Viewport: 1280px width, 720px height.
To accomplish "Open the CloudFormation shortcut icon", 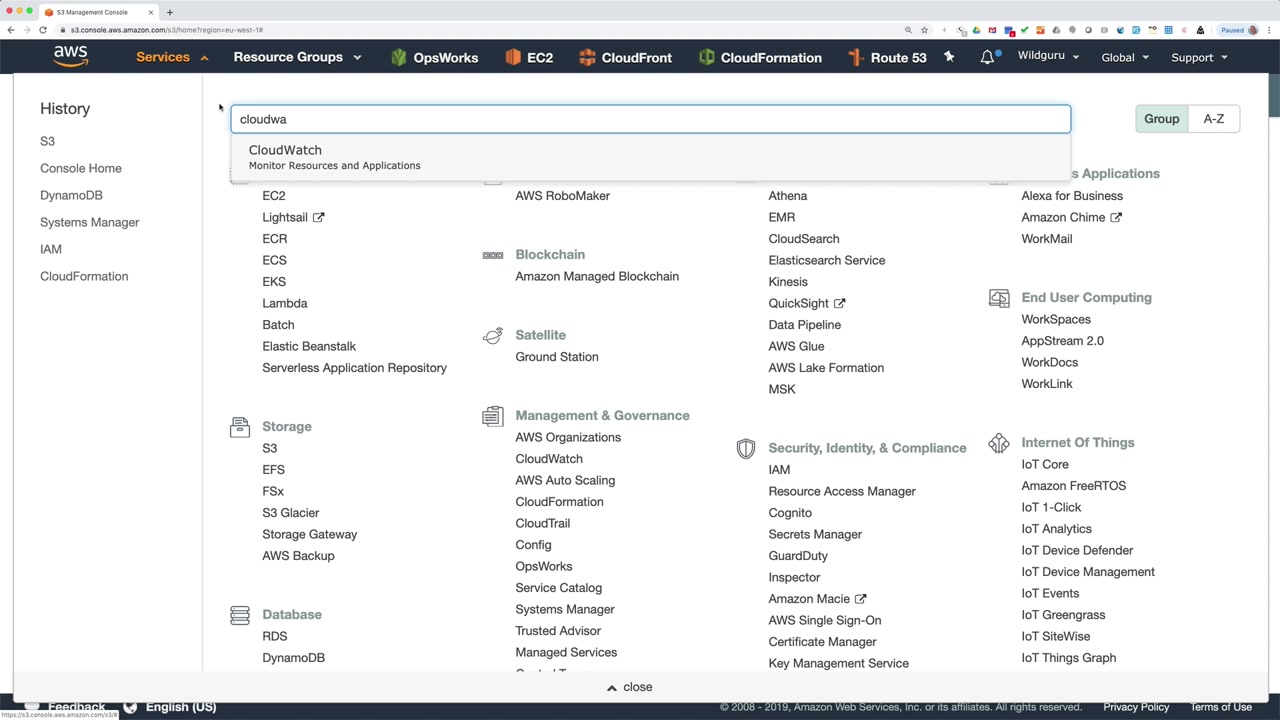I will coord(707,58).
